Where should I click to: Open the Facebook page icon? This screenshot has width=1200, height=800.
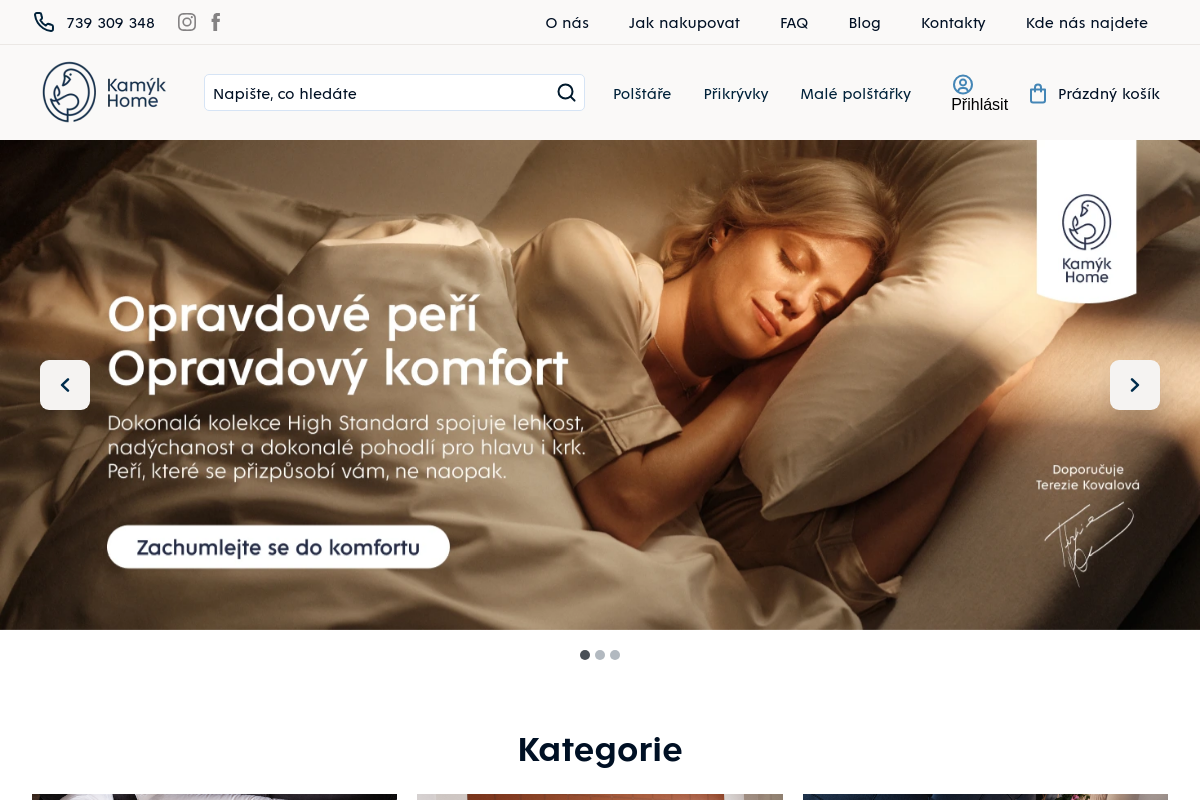(x=216, y=22)
